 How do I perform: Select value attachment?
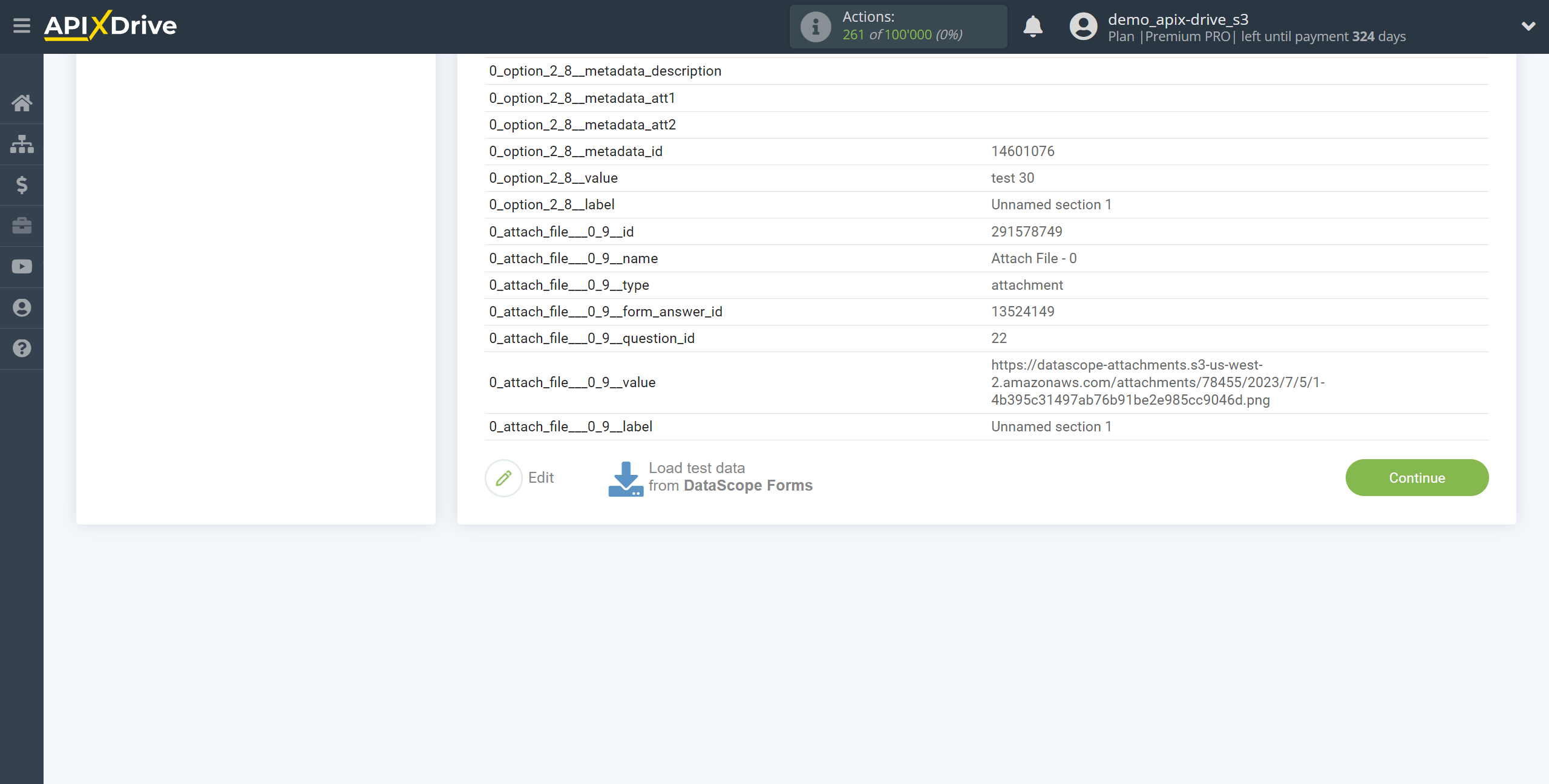[1027, 285]
